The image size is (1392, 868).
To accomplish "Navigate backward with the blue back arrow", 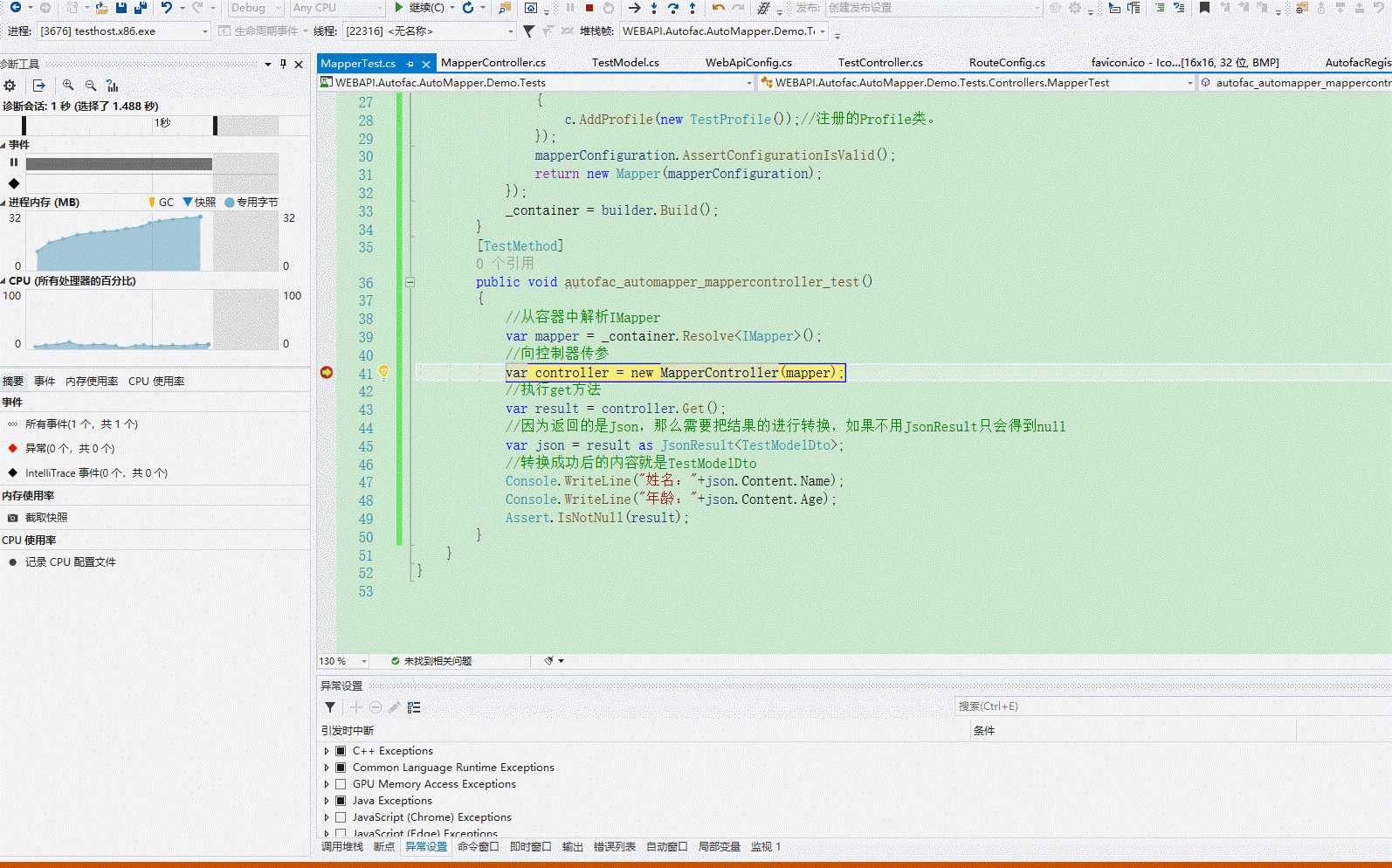I will pyautogui.click(x=16, y=8).
